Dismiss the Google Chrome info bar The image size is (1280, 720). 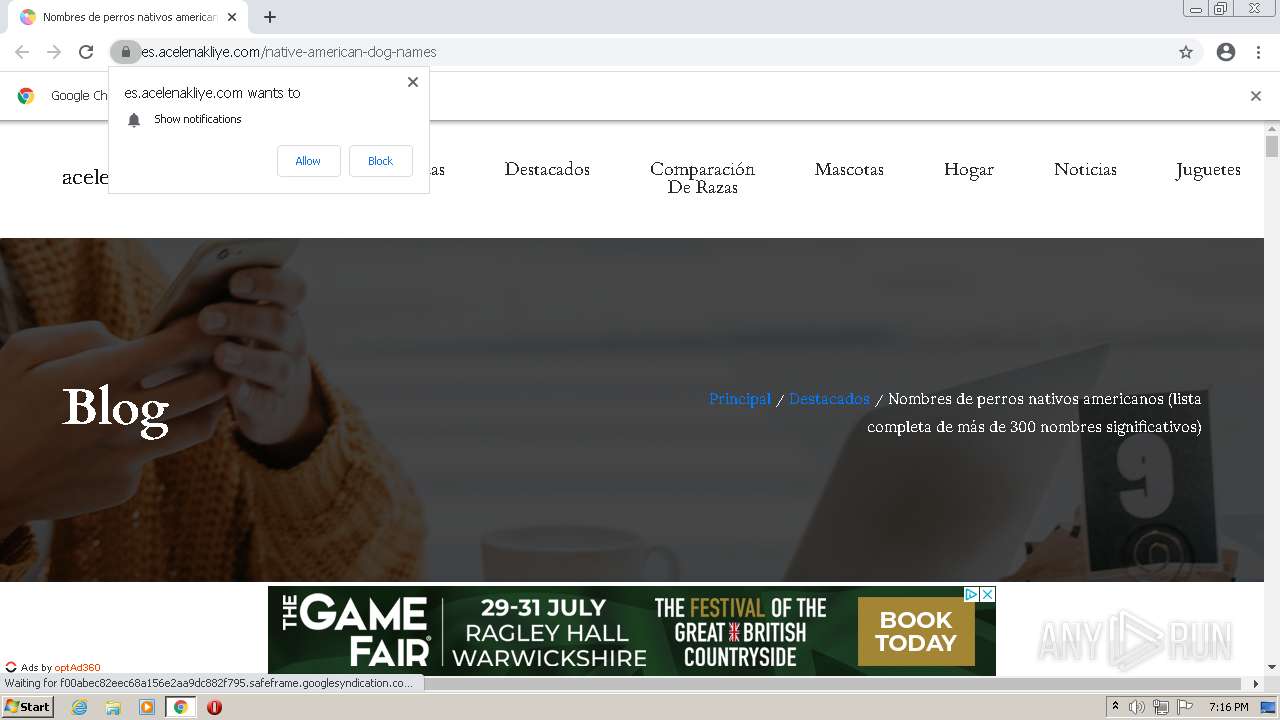point(1255,96)
